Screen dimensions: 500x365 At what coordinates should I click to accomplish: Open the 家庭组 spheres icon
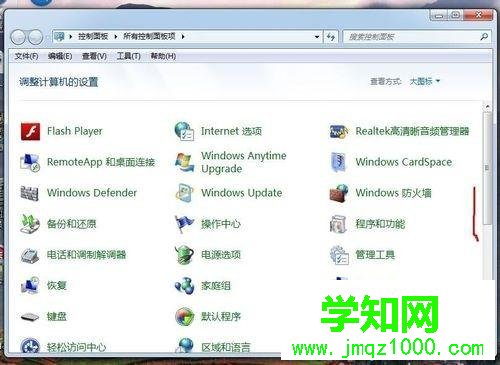[184, 286]
